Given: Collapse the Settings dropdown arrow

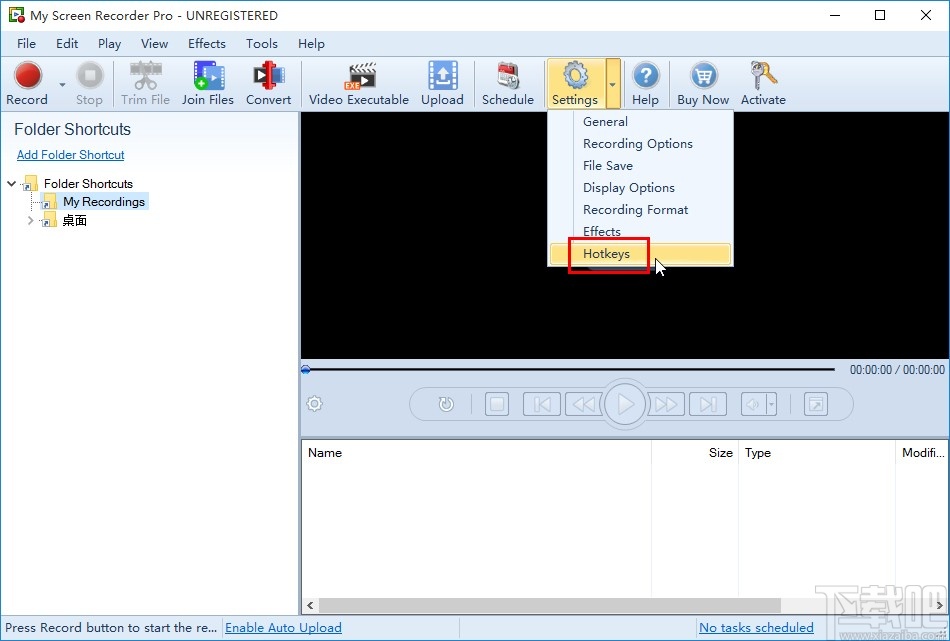Looking at the screenshot, I should click(x=613, y=84).
